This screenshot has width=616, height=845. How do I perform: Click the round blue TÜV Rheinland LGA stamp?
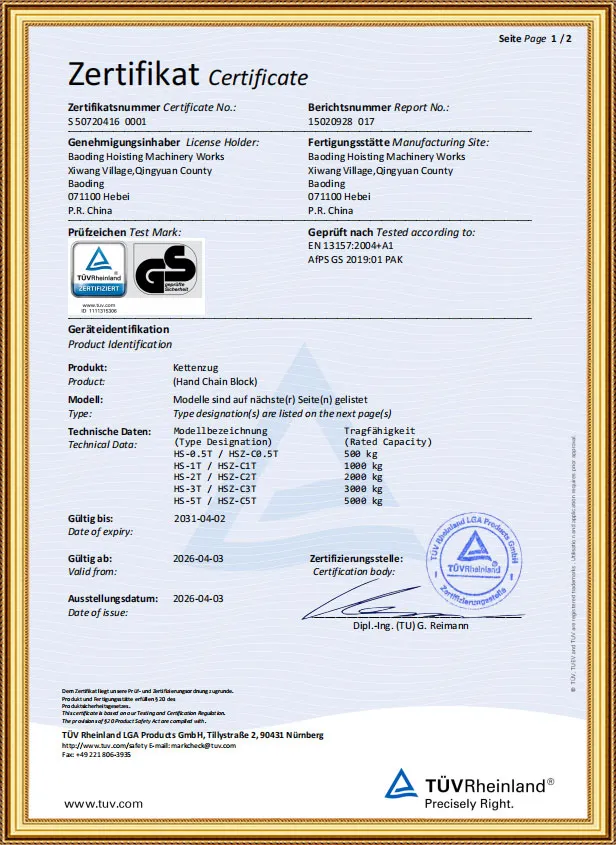point(474,561)
